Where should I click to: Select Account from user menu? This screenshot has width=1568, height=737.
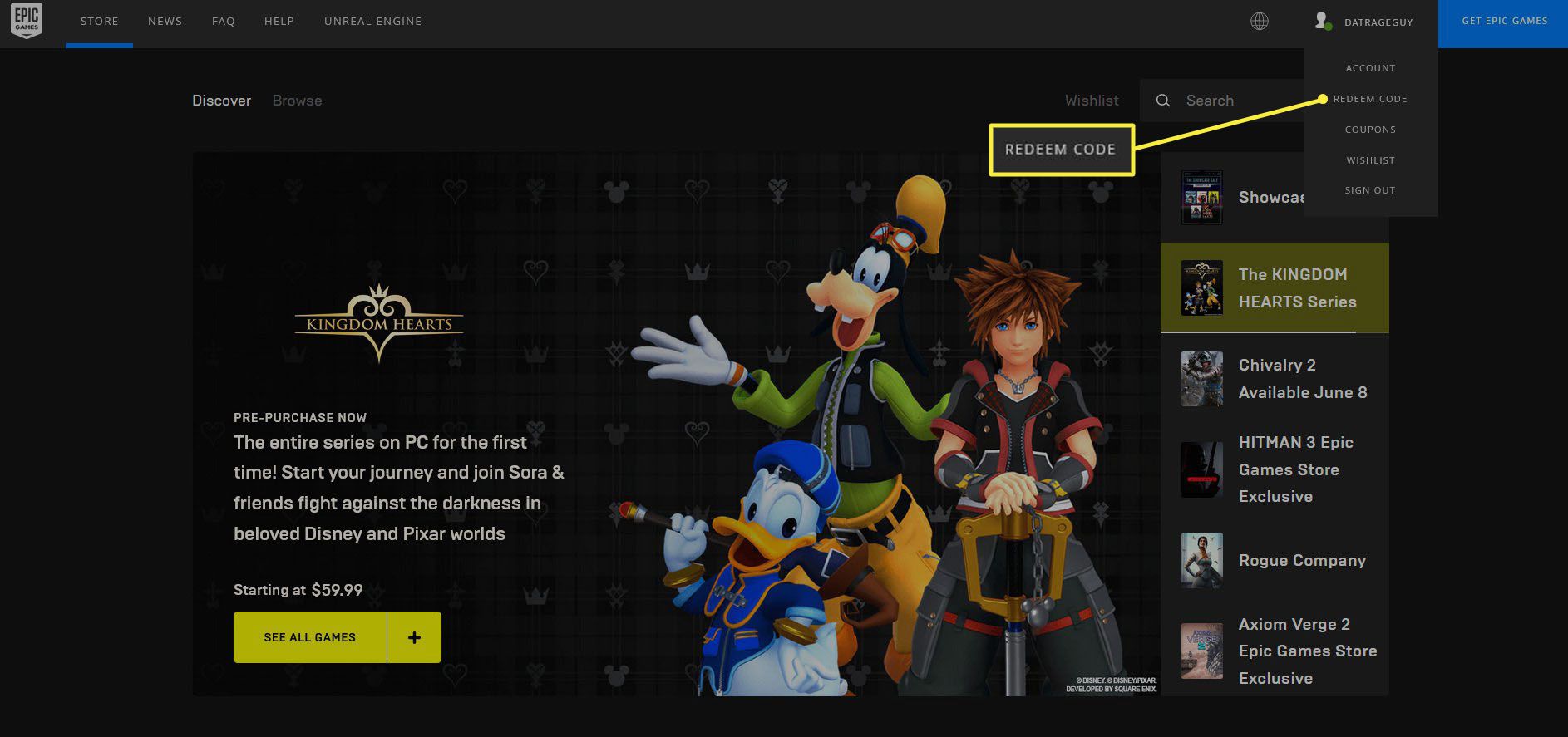coord(1370,68)
